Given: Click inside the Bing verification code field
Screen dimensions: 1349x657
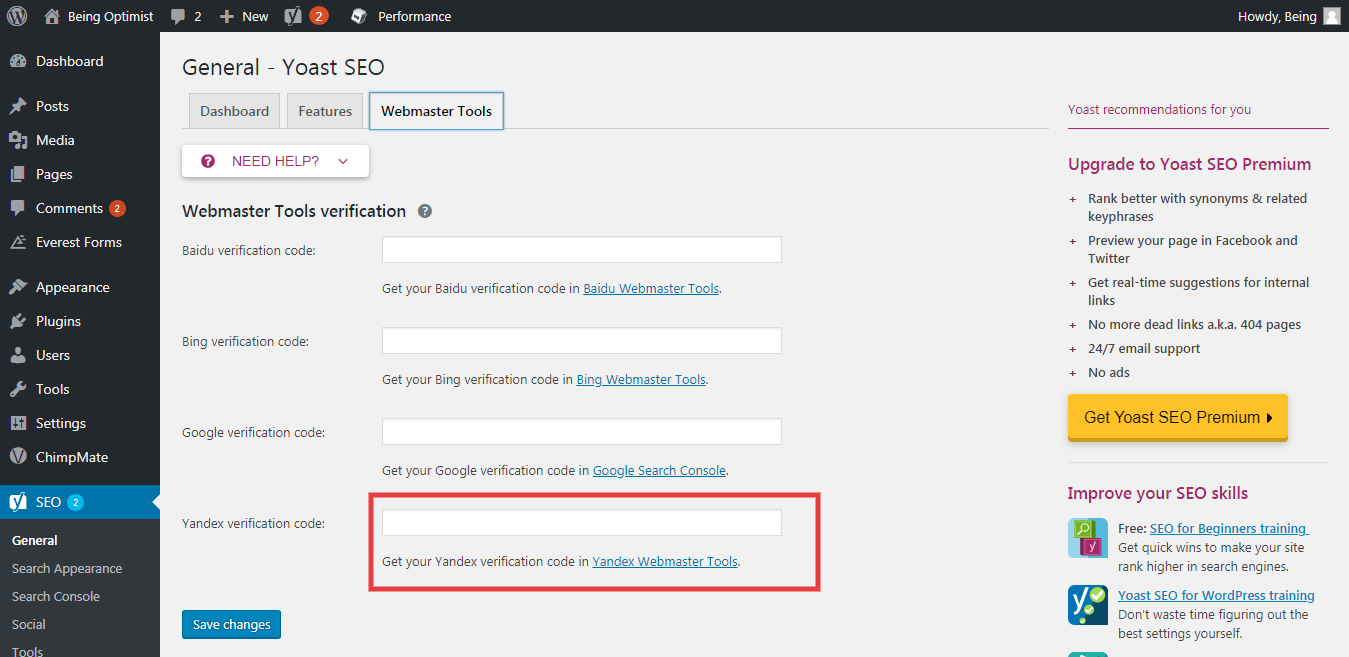Looking at the screenshot, I should click(x=580, y=340).
